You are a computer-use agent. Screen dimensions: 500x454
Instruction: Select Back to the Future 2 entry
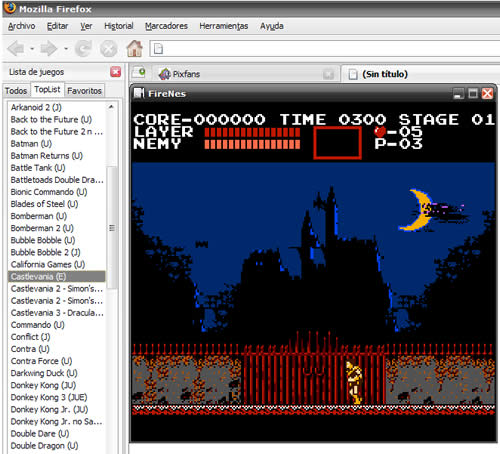[x=57, y=132]
